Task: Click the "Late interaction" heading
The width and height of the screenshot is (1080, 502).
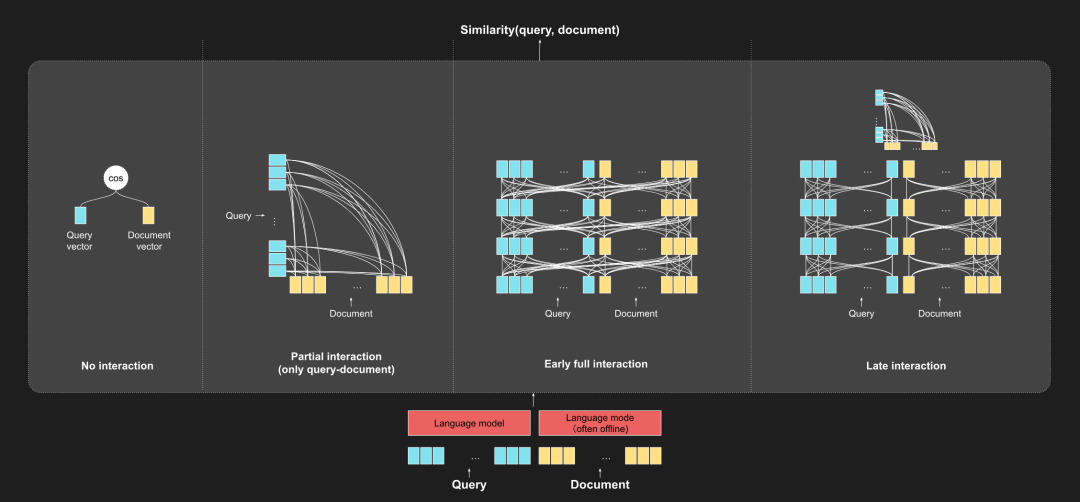Action: point(906,366)
